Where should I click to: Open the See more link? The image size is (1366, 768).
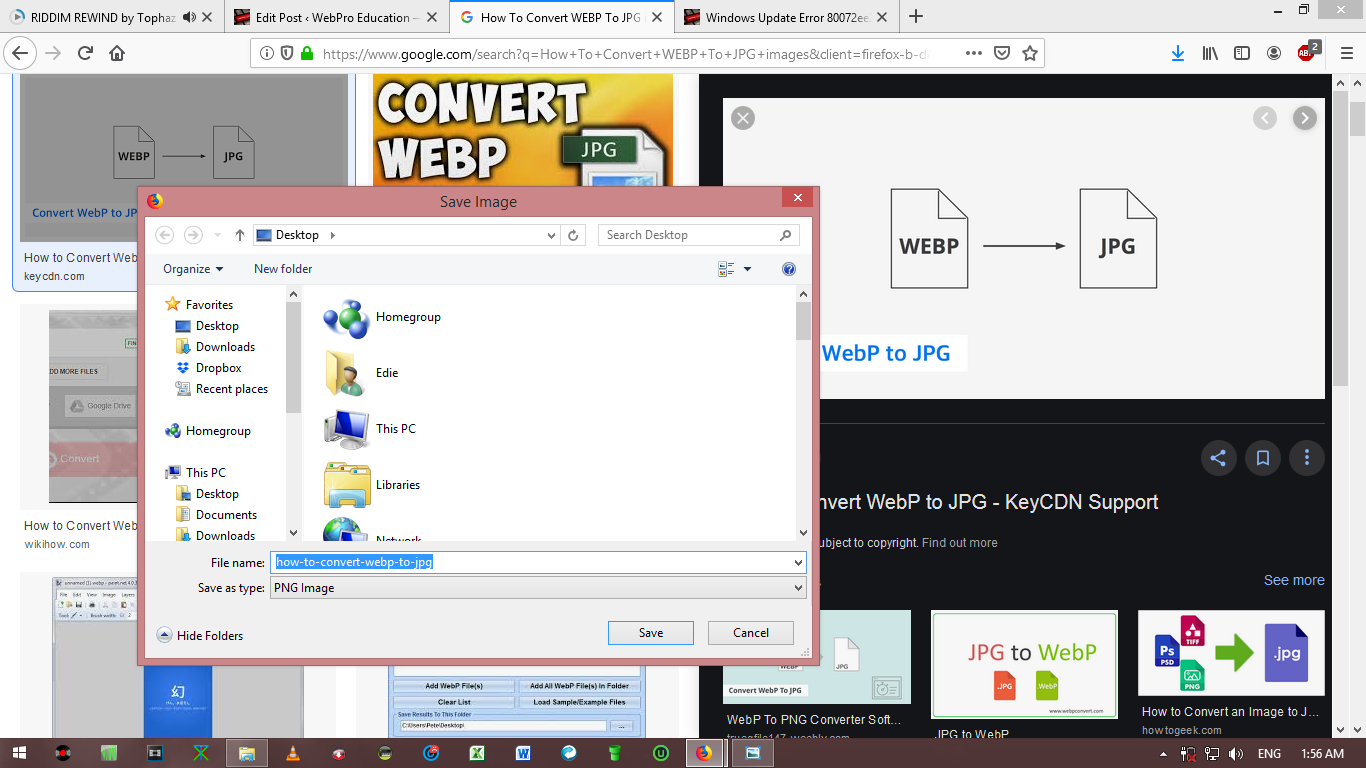(x=1294, y=580)
